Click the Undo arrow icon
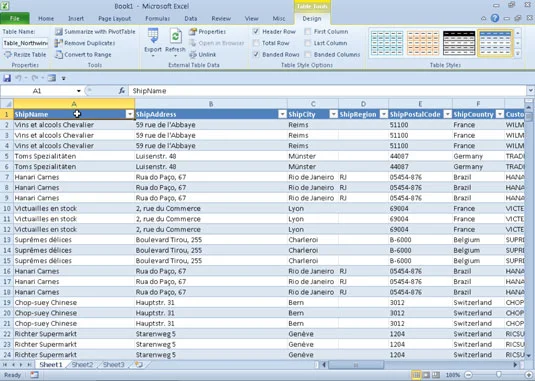The image size is (535, 381). pyautogui.click(x=18, y=78)
